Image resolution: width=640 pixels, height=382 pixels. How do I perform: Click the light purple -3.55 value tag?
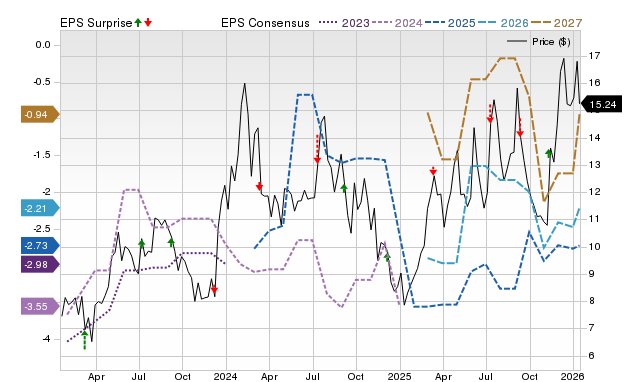tap(40, 306)
